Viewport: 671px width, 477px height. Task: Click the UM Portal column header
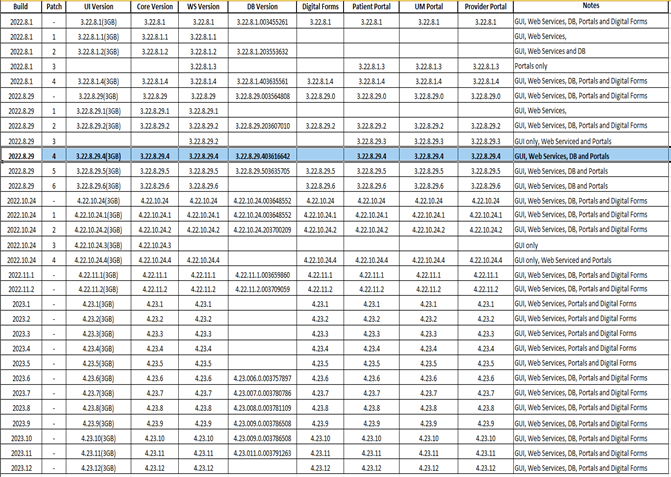429,6
